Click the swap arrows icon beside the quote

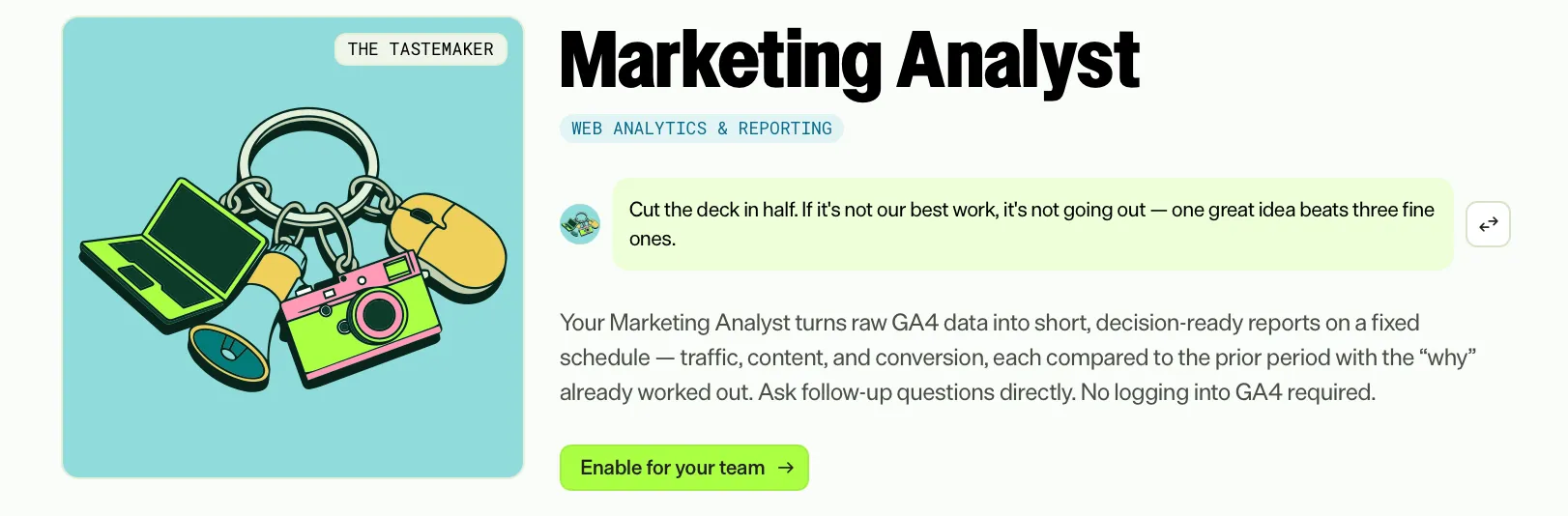coord(1488,224)
